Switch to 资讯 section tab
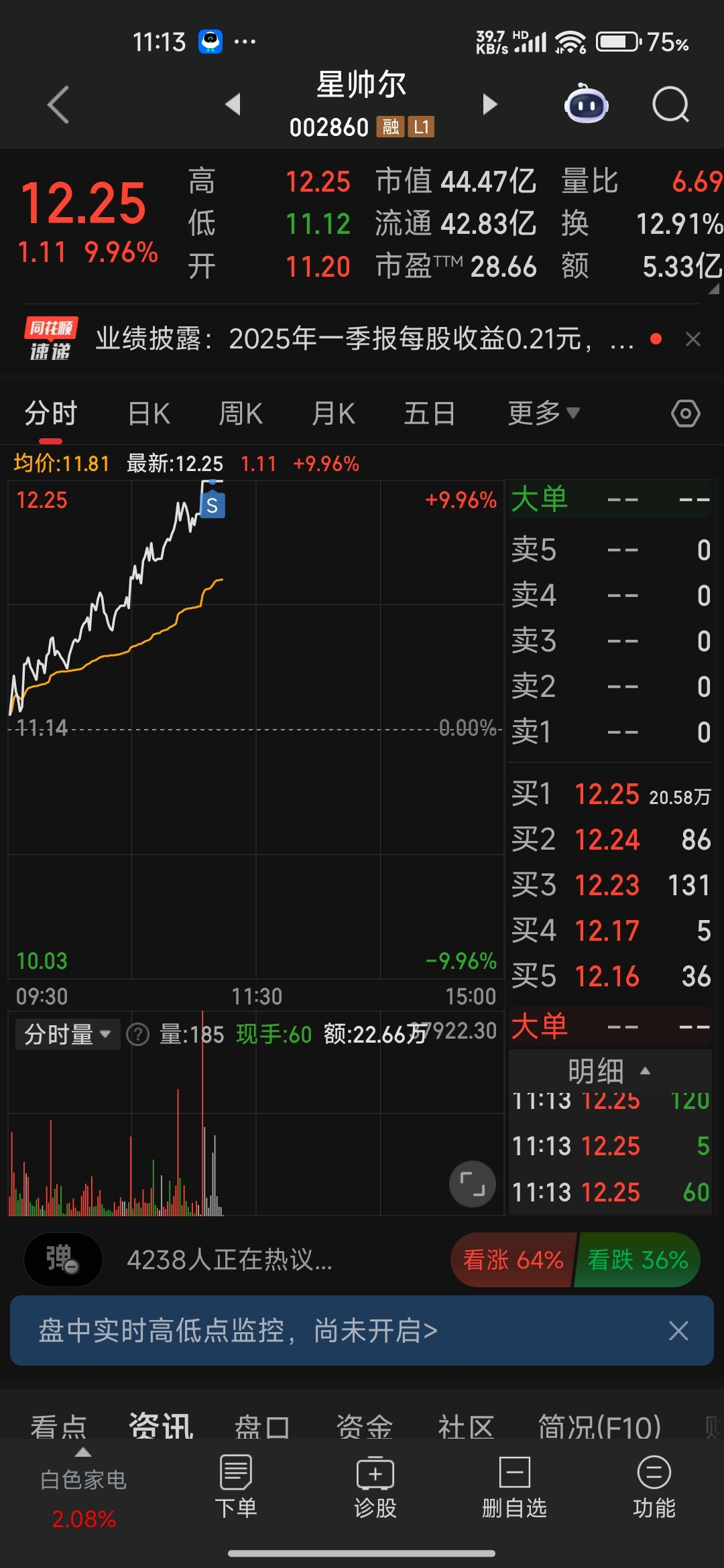This screenshot has height=1568, width=724. pyautogui.click(x=161, y=1426)
